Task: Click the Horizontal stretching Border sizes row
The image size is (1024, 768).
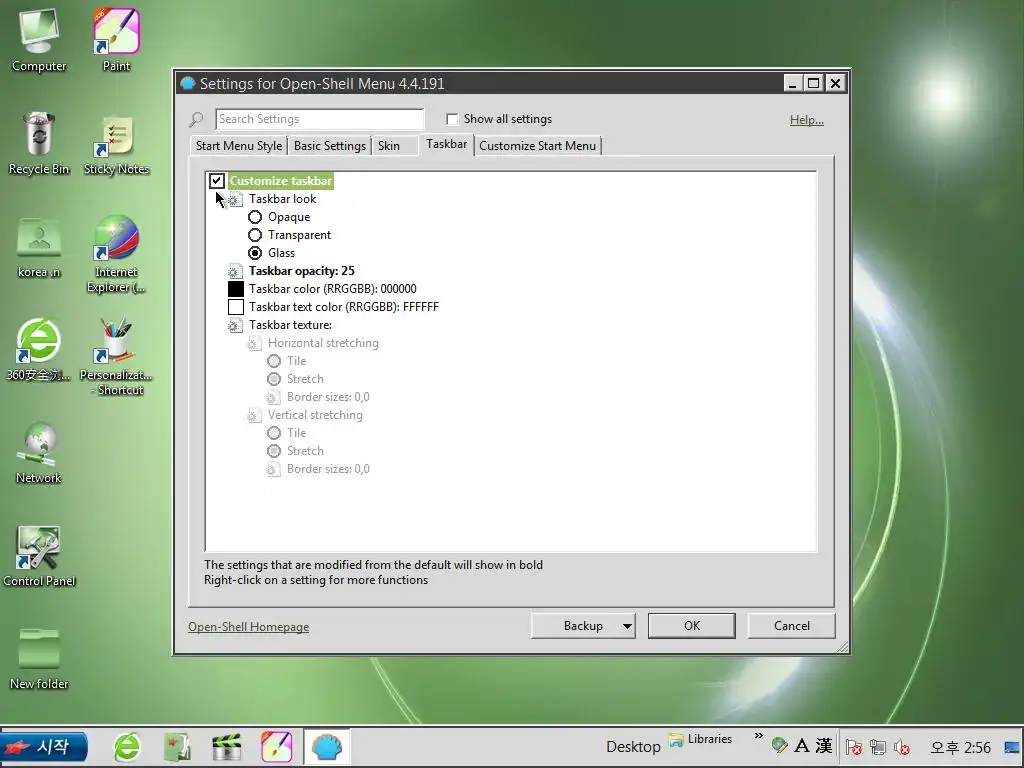Action: pos(328,397)
